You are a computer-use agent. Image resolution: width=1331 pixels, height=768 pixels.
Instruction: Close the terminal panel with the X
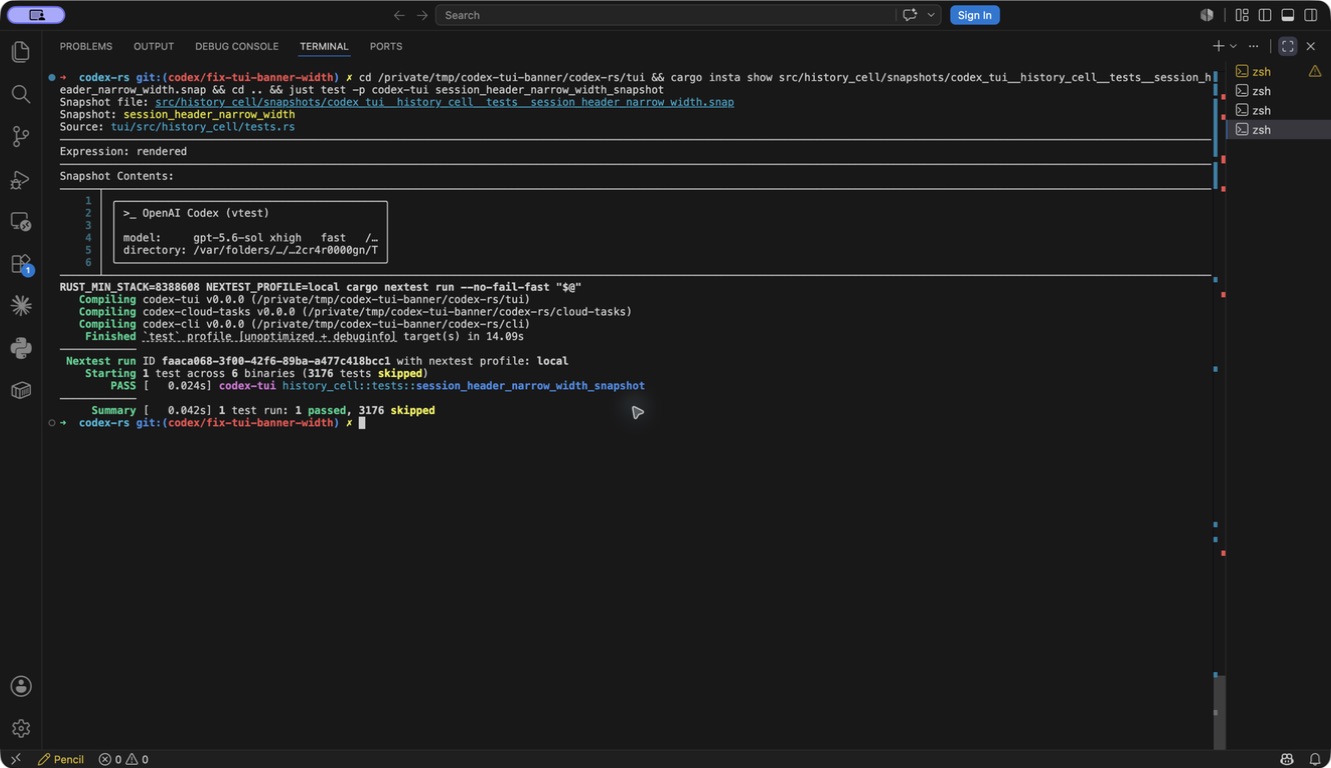pyautogui.click(x=1311, y=46)
